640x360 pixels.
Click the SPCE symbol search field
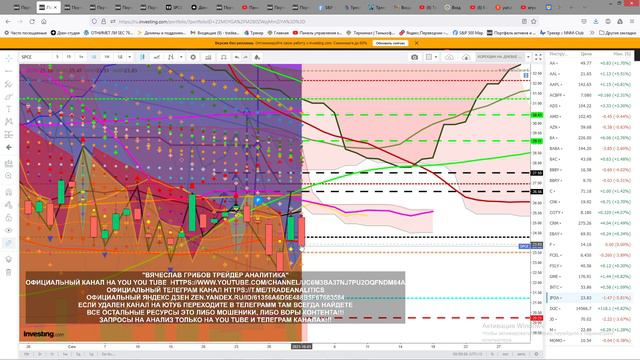coord(36,57)
